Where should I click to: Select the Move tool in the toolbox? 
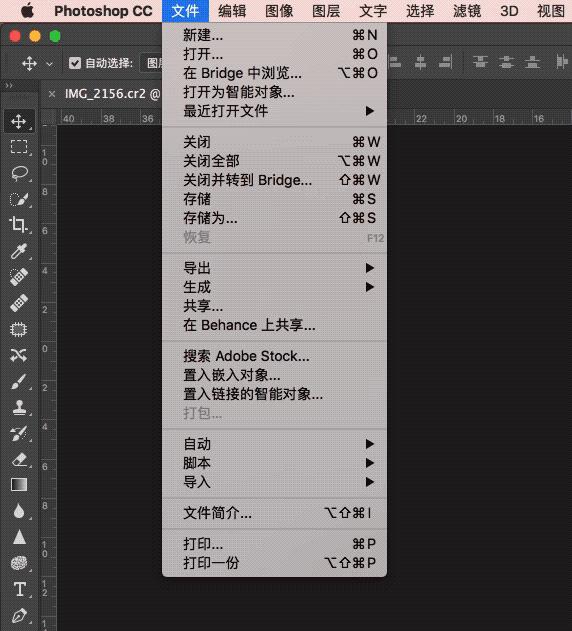(19, 121)
